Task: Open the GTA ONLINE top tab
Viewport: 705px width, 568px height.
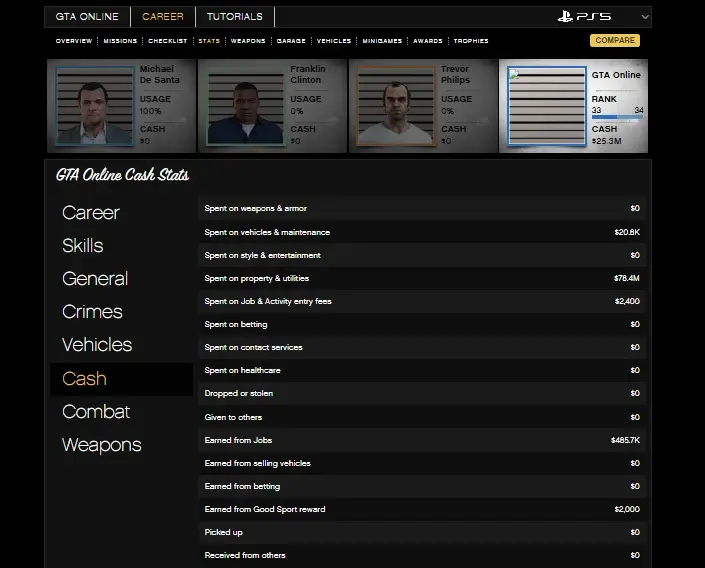Action: click(87, 17)
